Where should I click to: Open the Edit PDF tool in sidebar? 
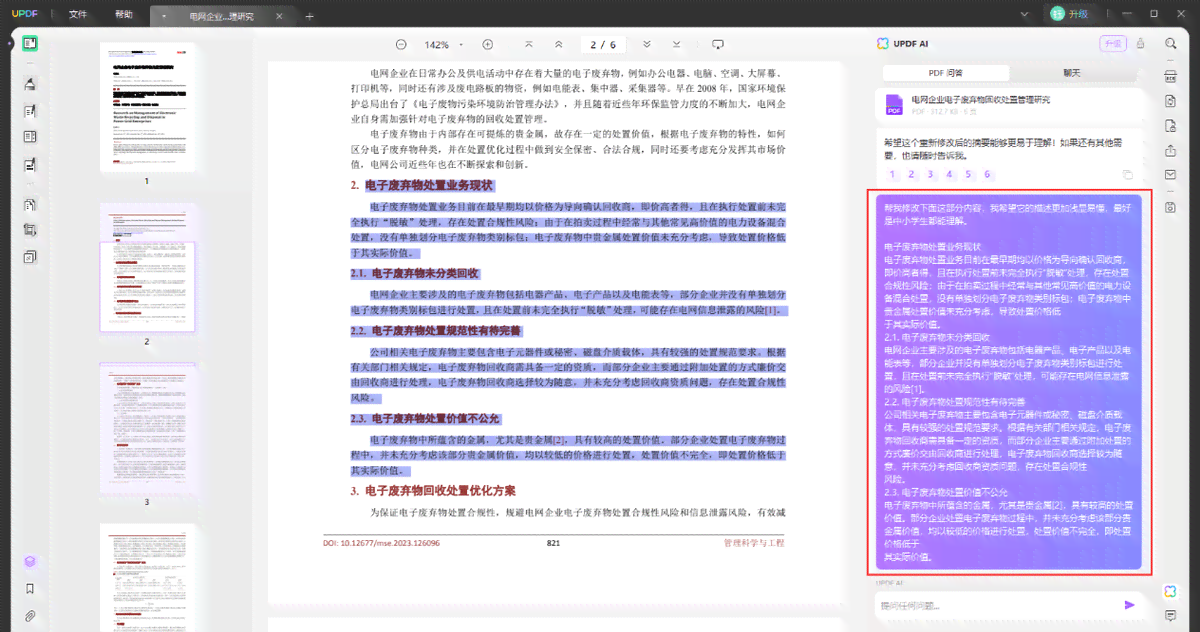point(30,111)
